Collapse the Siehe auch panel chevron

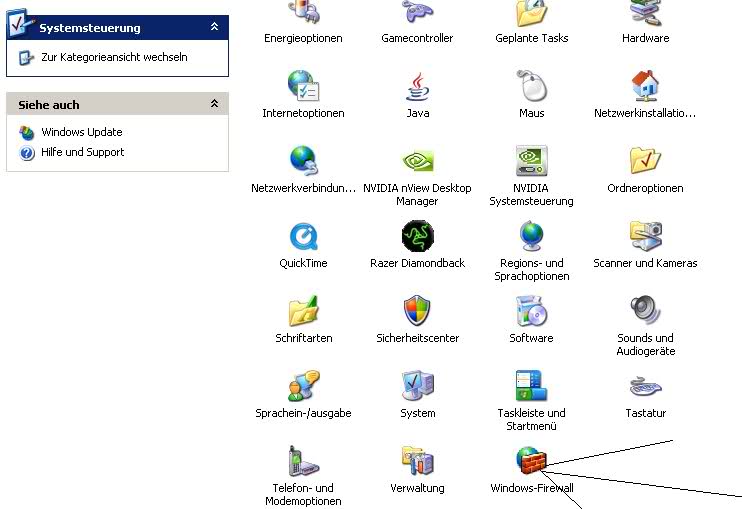tap(214, 104)
